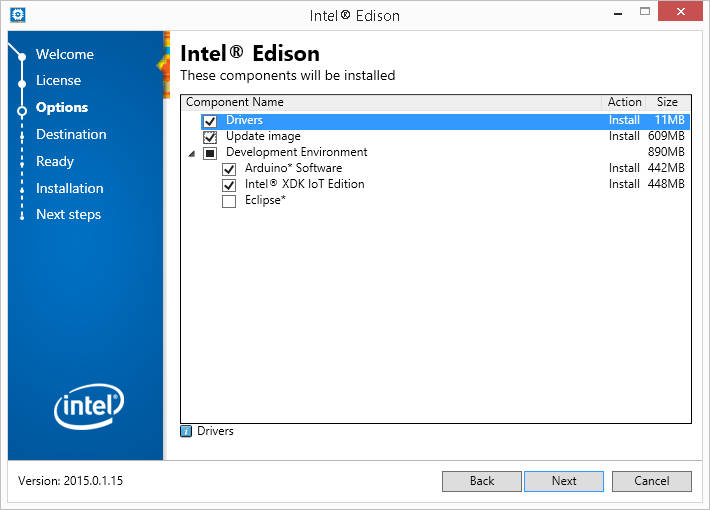
Task: Click the Version: 2015.0.1.15 text
Action: point(70,481)
